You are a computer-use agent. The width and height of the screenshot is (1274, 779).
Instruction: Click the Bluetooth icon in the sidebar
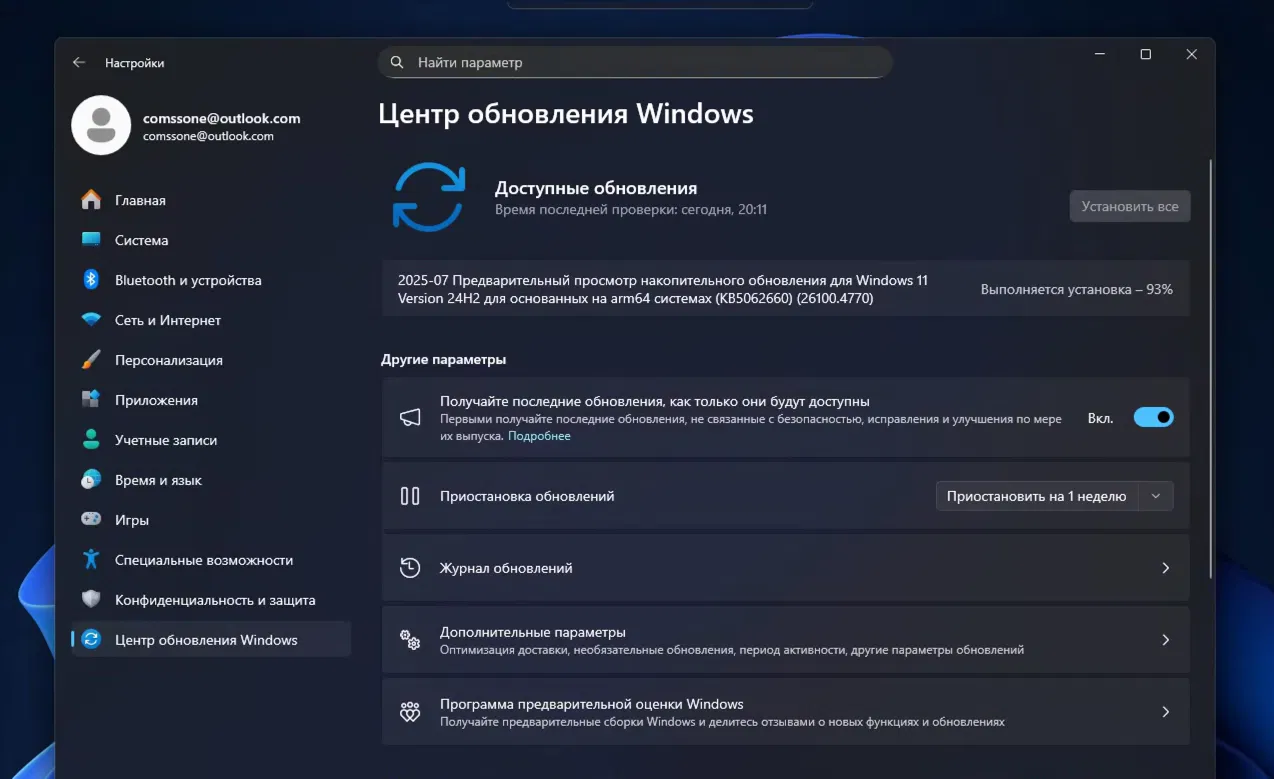pyautogui.click(x=91, y=280)
